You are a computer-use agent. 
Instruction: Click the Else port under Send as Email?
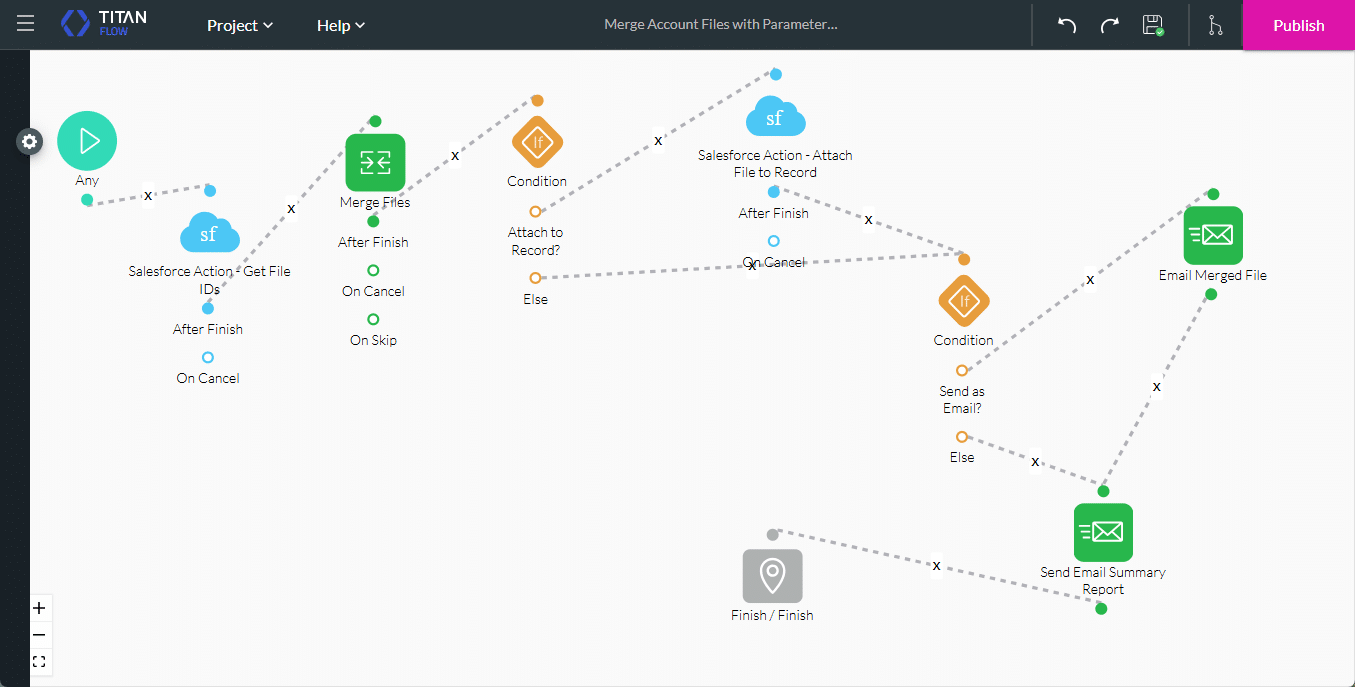click(x=962, y=436)
